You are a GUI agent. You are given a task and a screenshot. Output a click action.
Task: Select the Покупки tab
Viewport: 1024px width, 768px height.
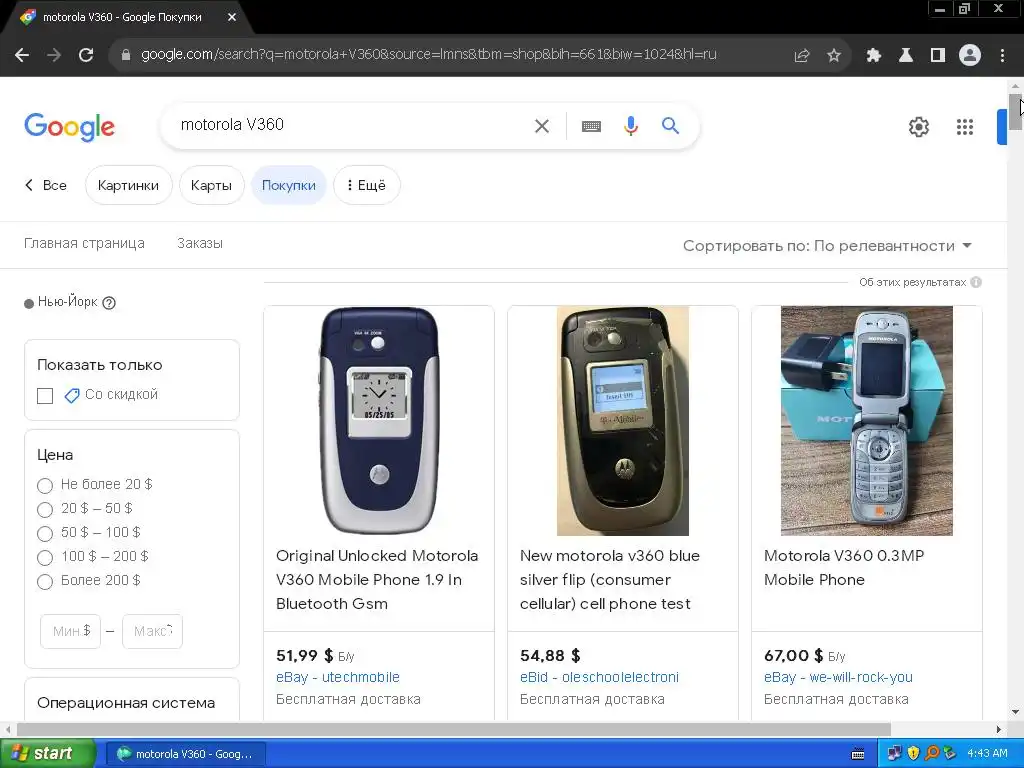pos(289,185)
